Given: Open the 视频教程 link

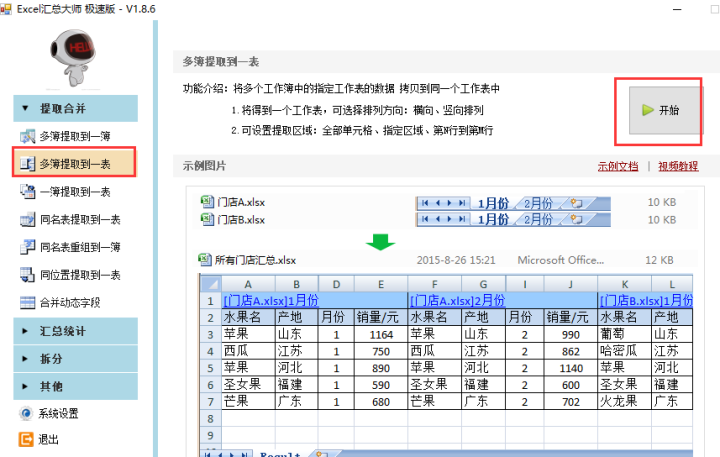Looking at the screenshot, I should (678, 166).
